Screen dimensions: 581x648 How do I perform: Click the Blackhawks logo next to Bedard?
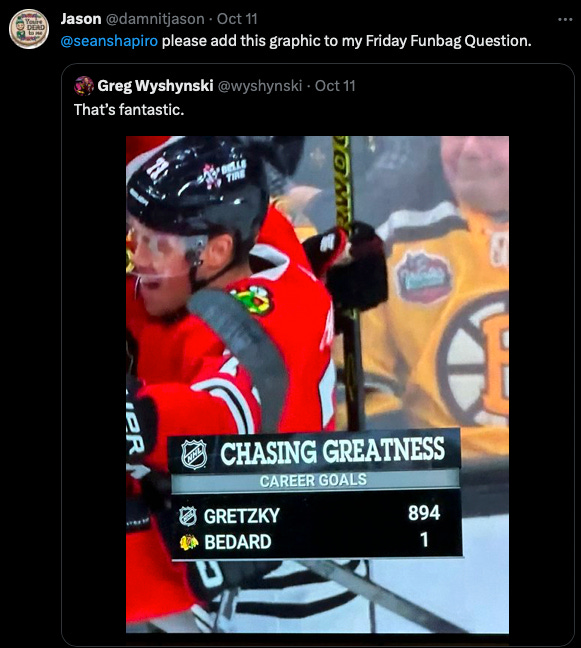(x=189, y=542)
